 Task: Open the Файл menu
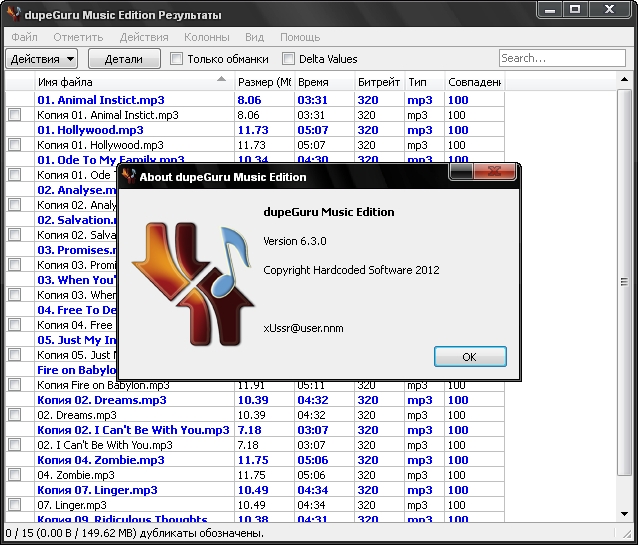click(x=24, y=37)
